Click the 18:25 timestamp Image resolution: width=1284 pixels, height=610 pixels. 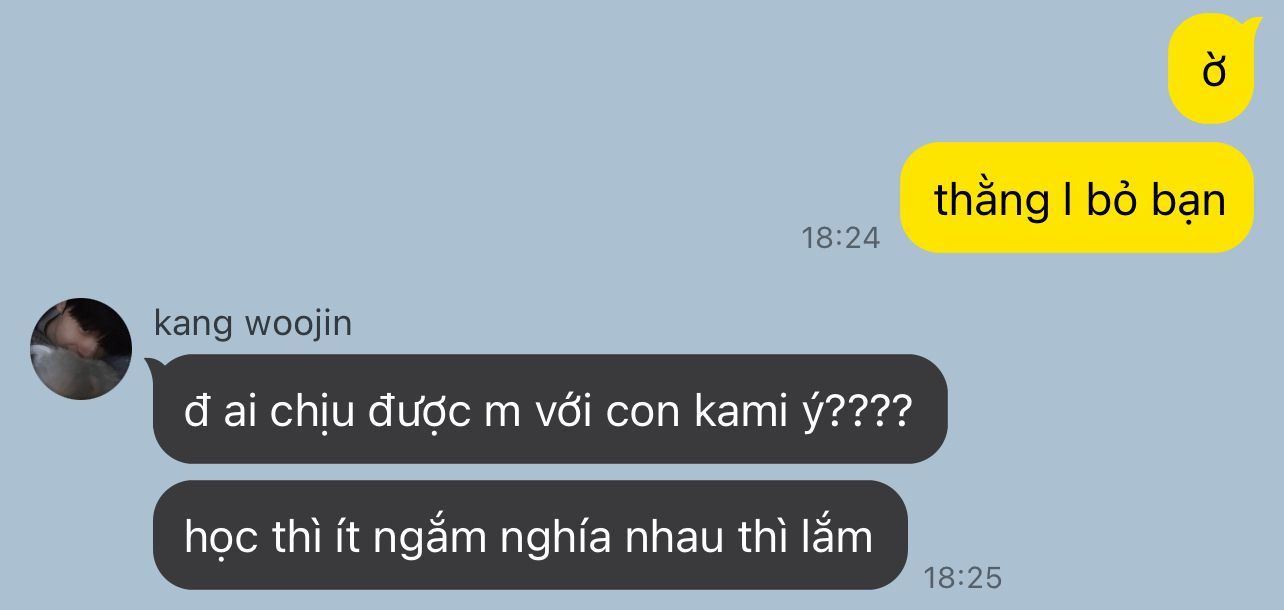[x=962, y=578]
